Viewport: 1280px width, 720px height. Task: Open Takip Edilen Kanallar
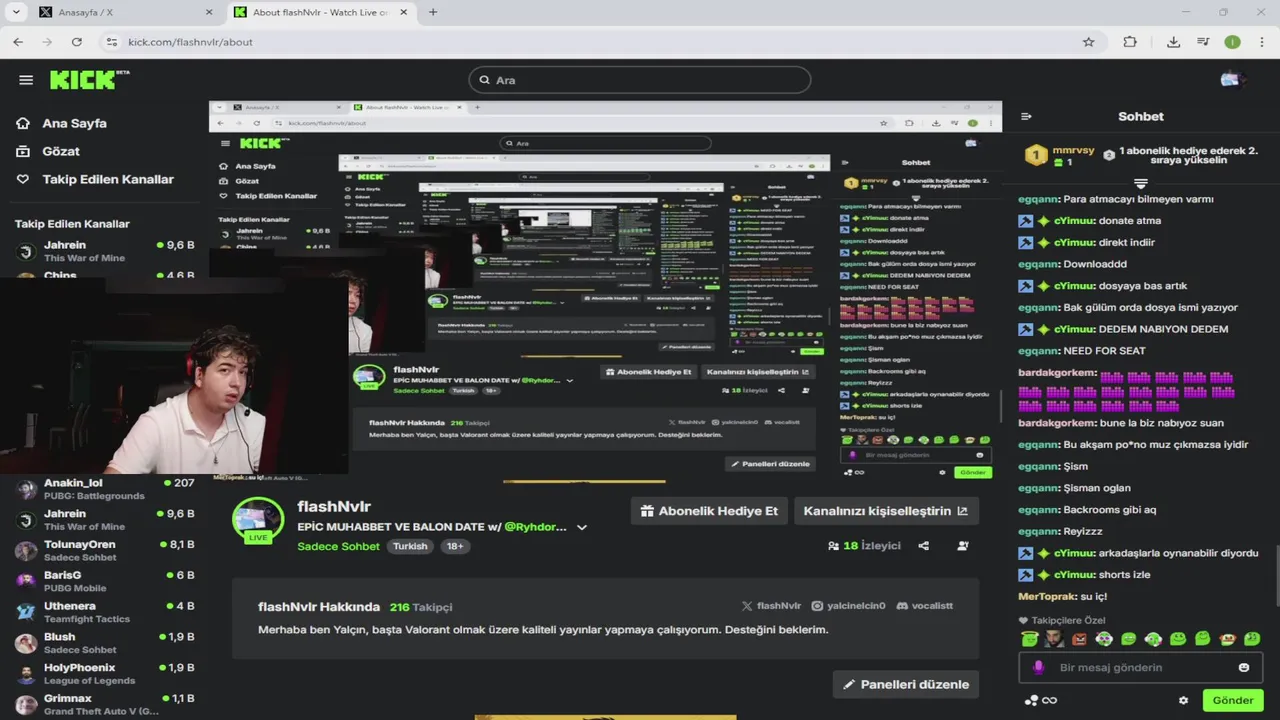(x=94, y=179)
